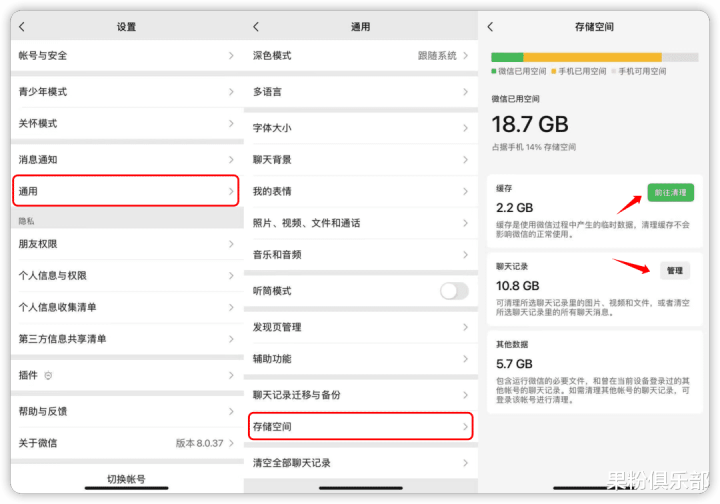Viewport: 720px width, 504px height.
Task: Click 版本 8.0.37 version text
Action: pyautogui.click(x=199, y=443)
